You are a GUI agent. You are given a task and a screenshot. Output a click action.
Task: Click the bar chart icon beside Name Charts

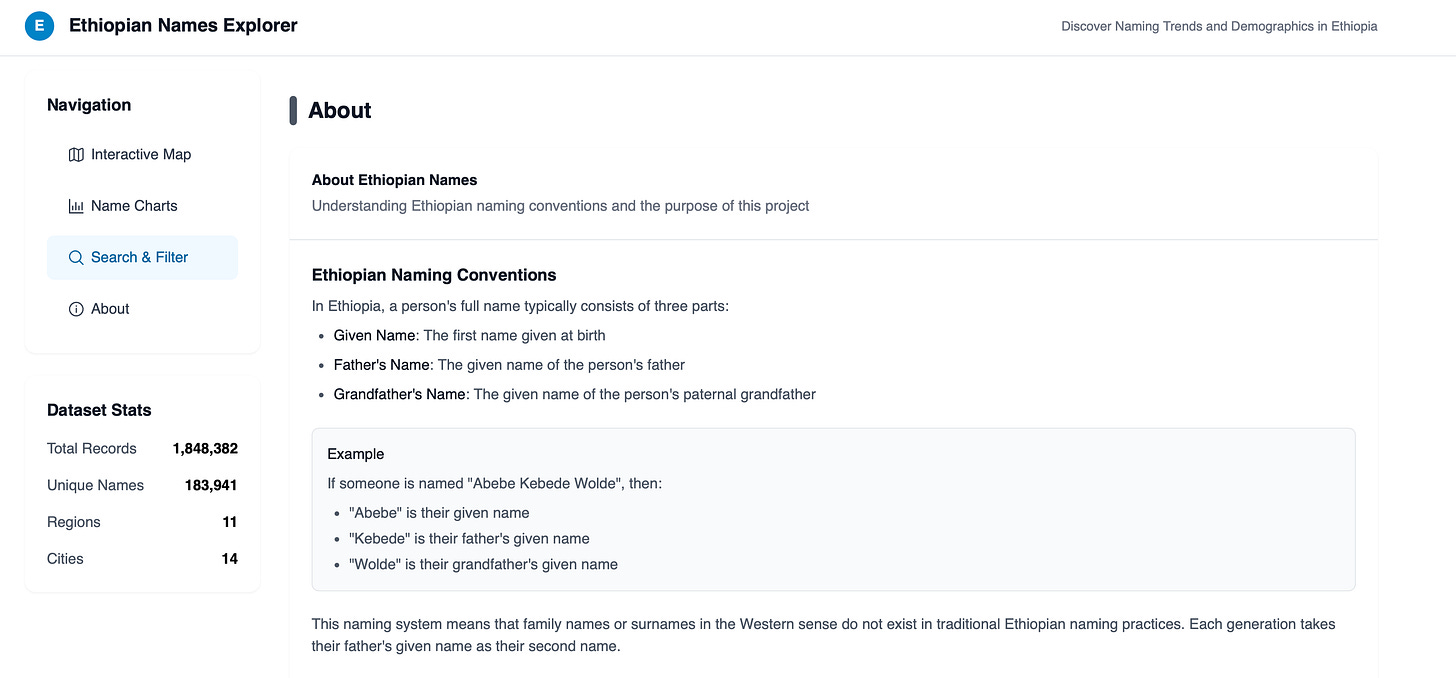(x=76, y=206)
